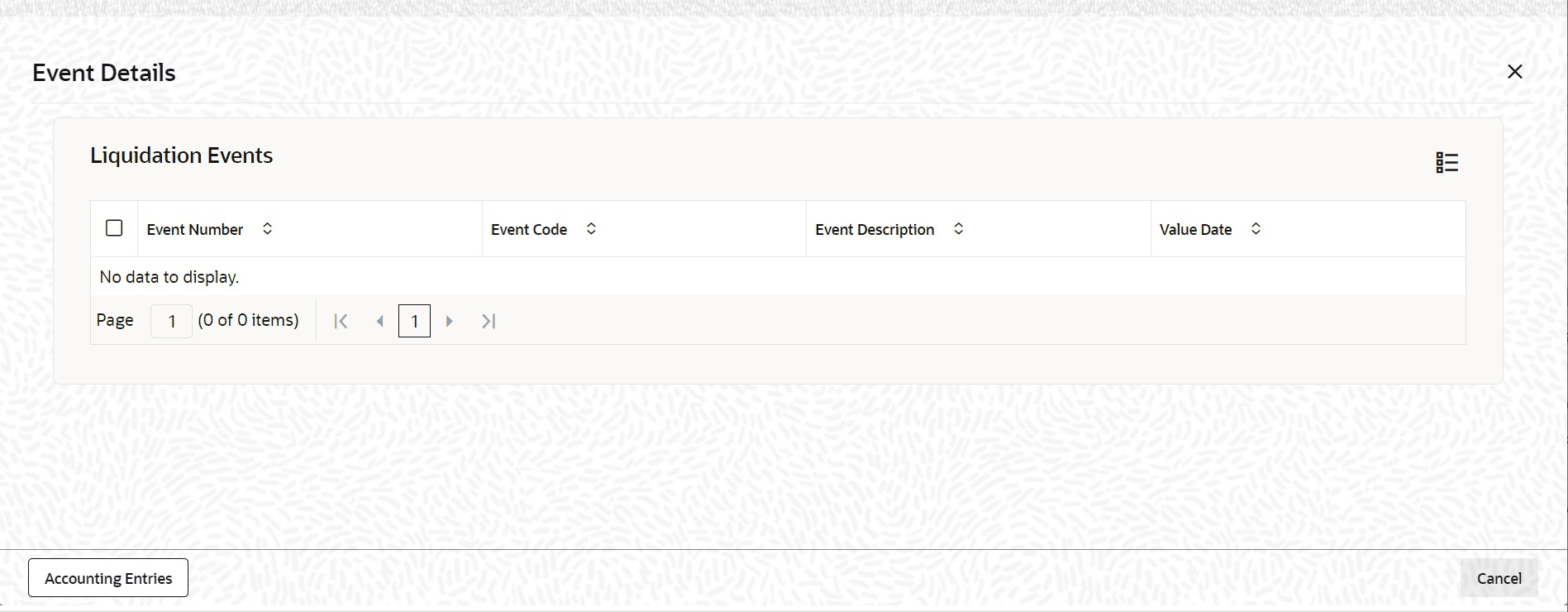1568x612 pixels.
Task: Jump to first page using paginator icon
Action: [341, 321]
